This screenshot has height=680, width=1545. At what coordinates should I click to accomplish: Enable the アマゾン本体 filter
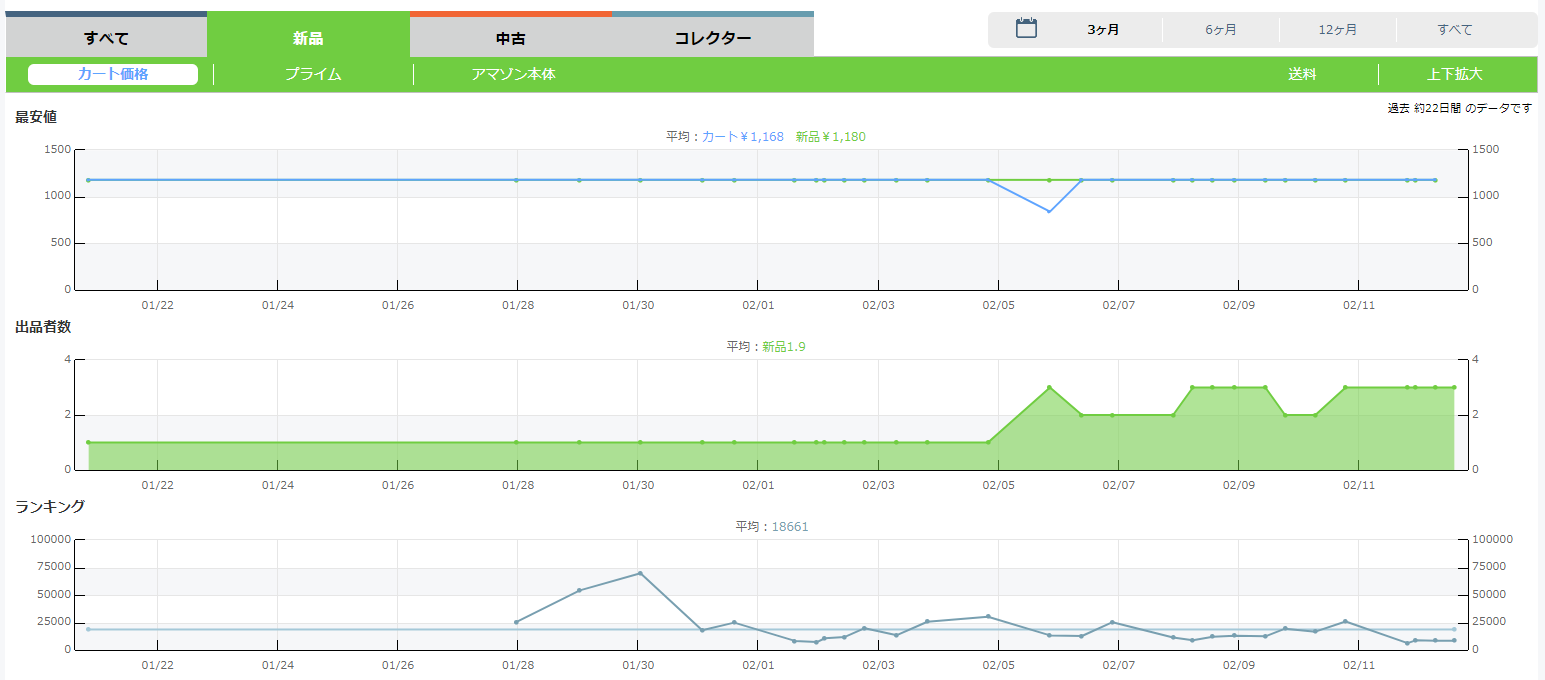coord(513,74)
